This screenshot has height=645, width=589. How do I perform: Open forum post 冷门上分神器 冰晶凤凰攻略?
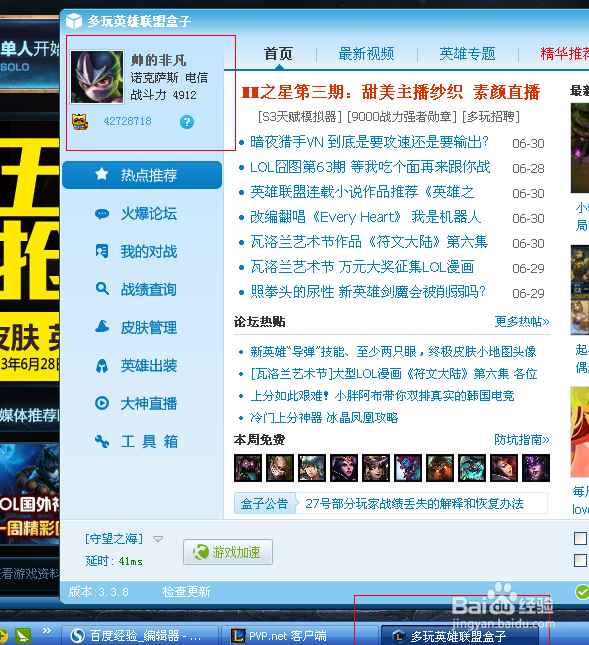coord(324,418)
